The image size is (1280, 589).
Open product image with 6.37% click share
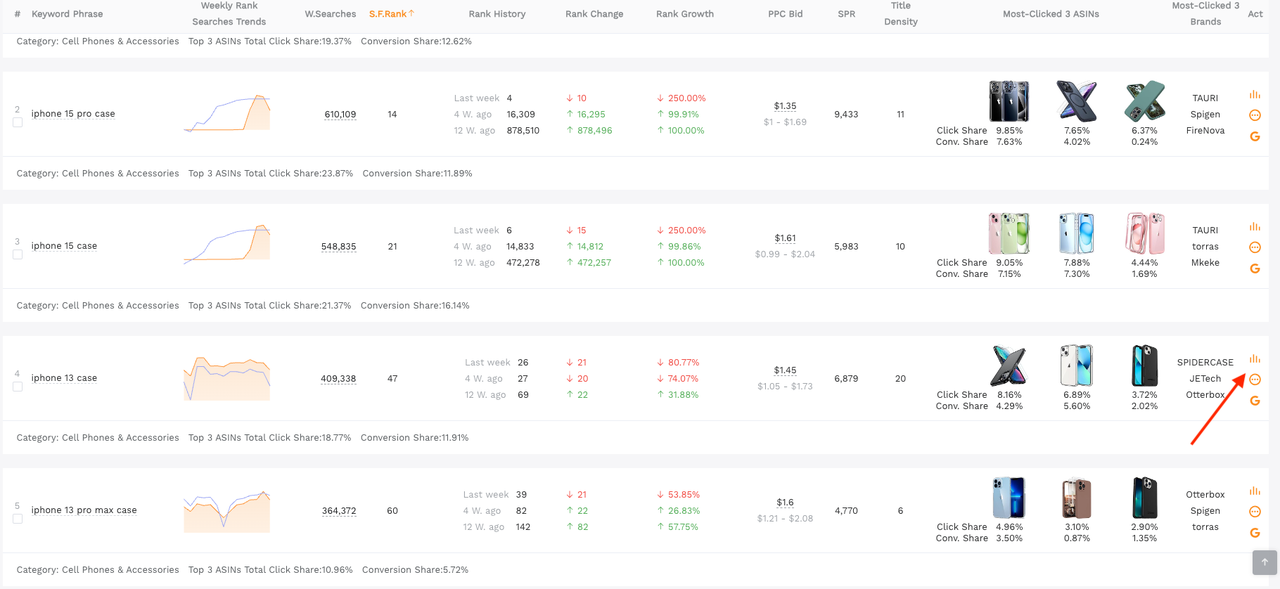point(1145,102)
